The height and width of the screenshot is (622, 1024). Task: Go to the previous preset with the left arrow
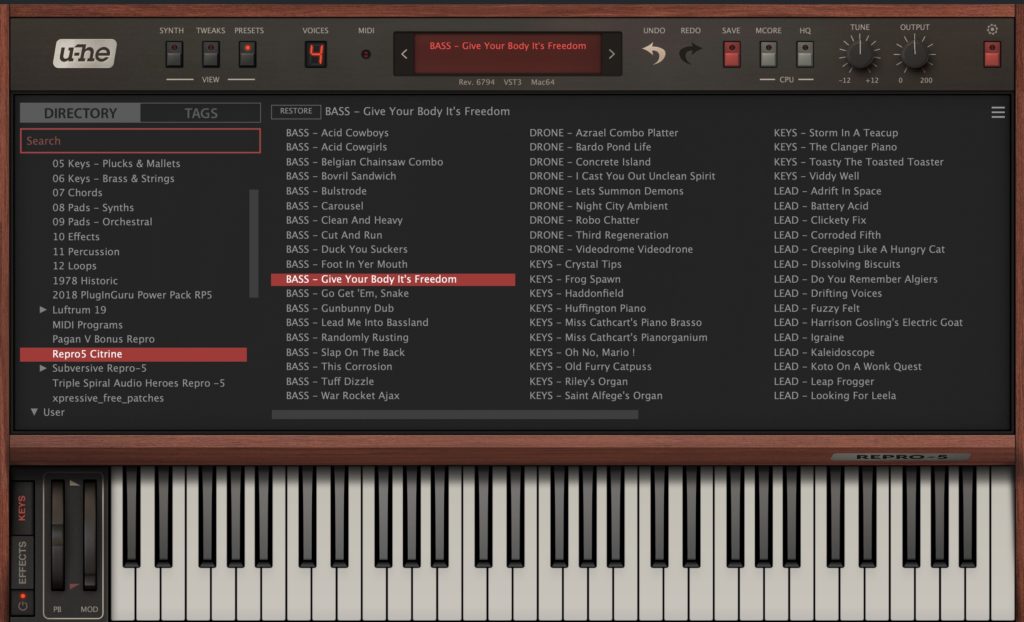(x=404, y=54)
